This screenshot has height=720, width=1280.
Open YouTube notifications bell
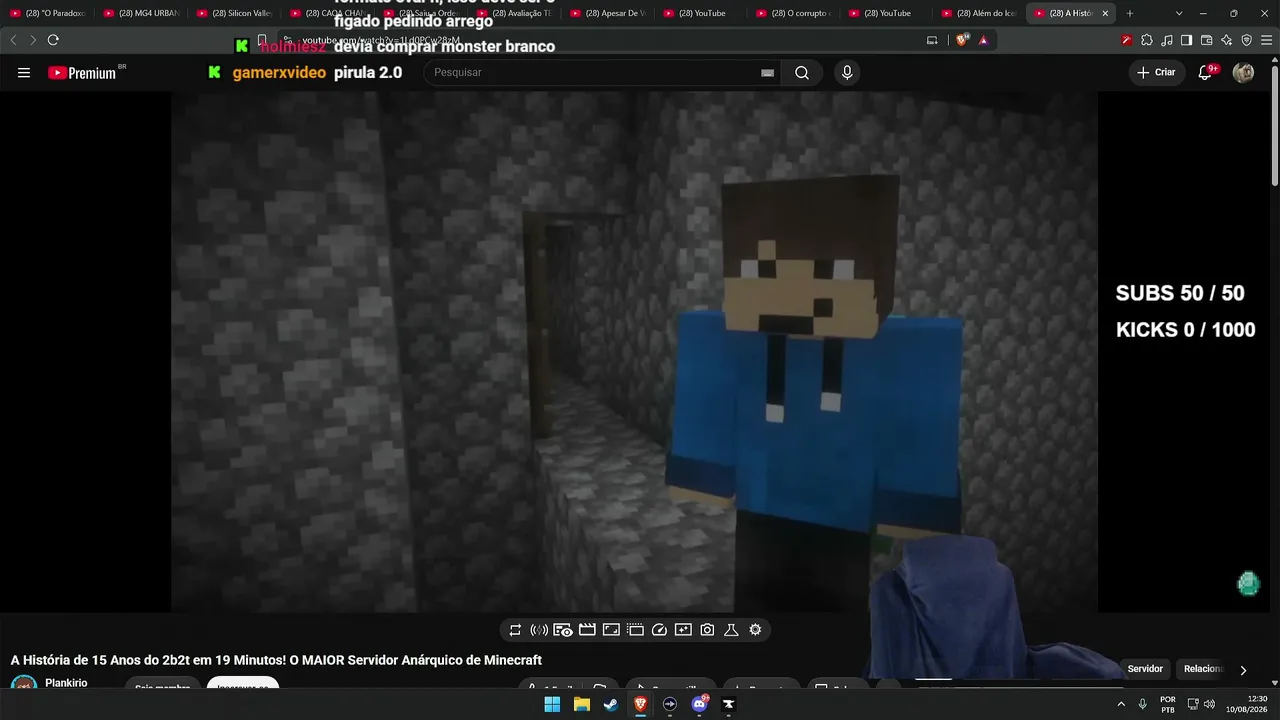[x=1205, y=73]
